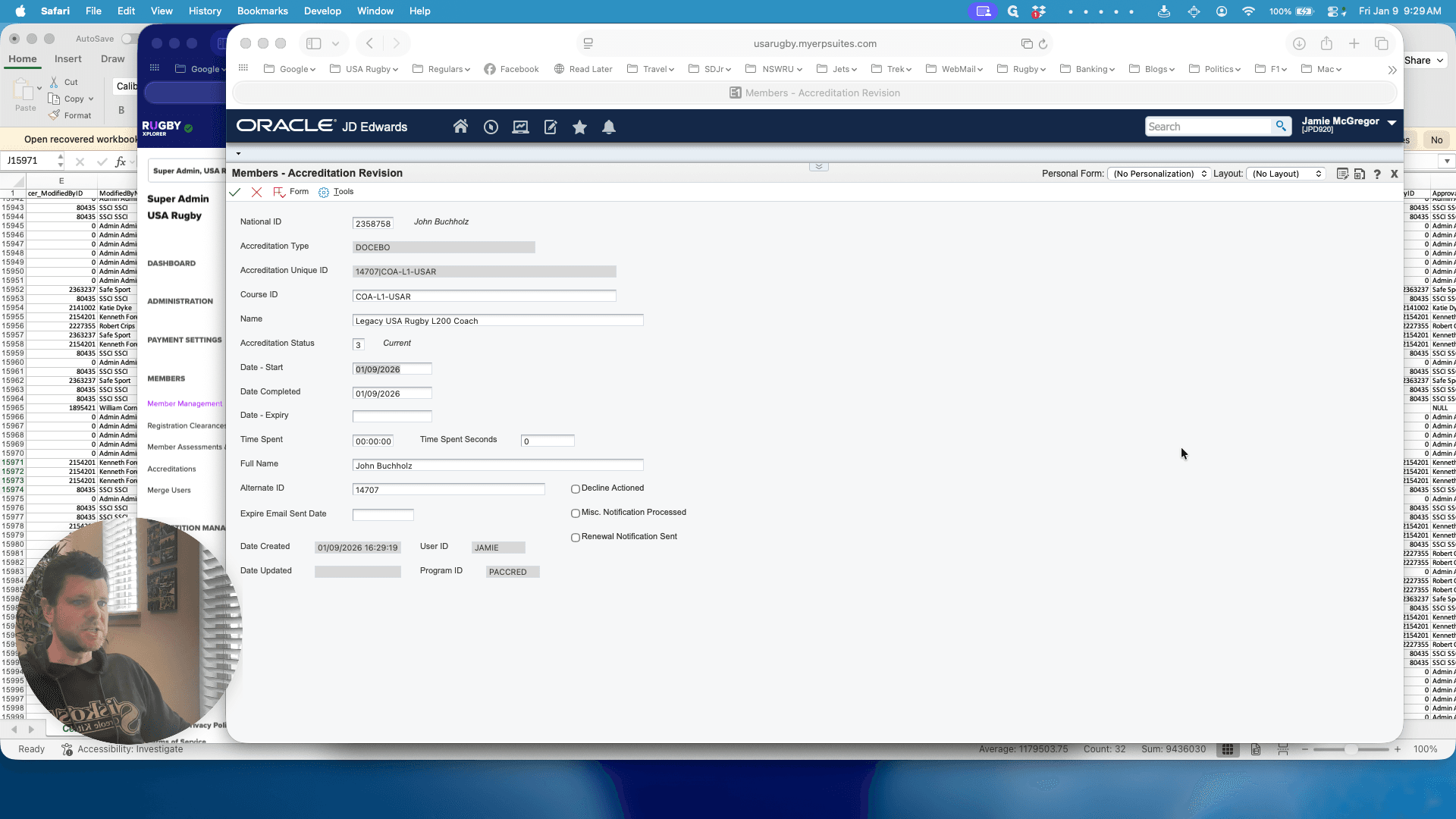This screenshot has height=819, width=1456.
Task: Click the form Help question mark icon
Action: coord(1377,174)
